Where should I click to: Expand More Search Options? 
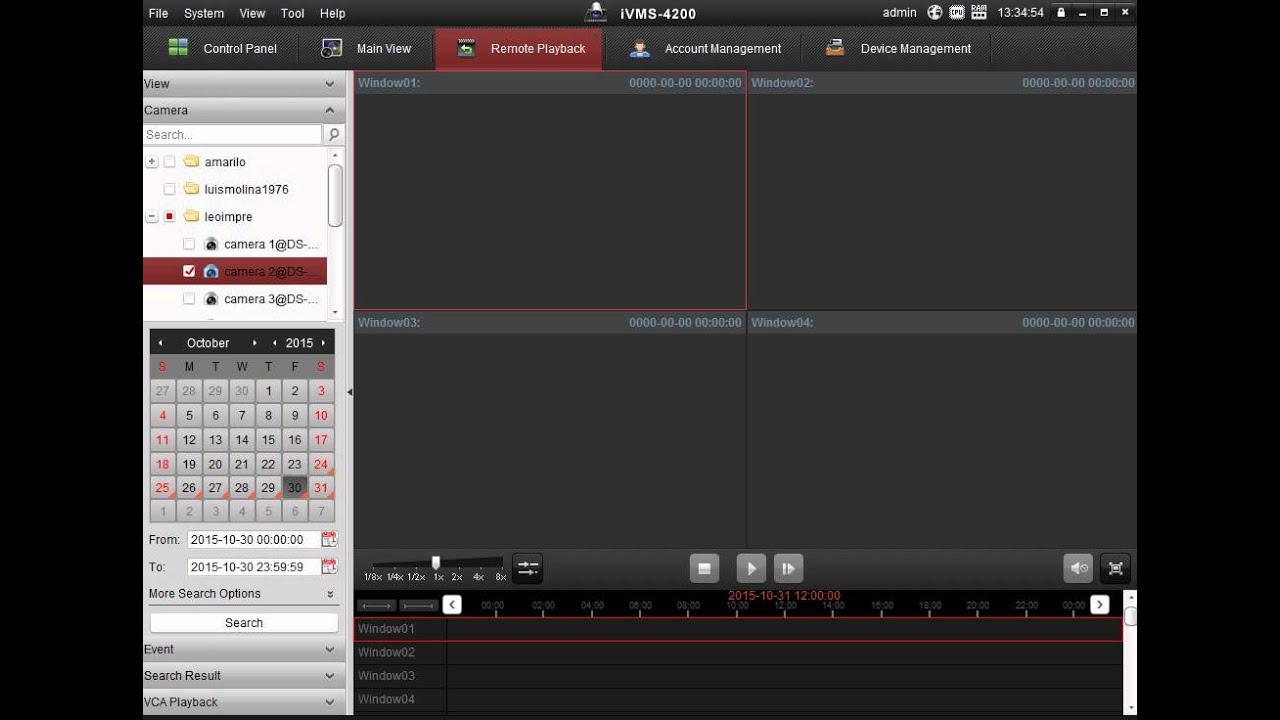pyautogui.click(x=243, y=594)
